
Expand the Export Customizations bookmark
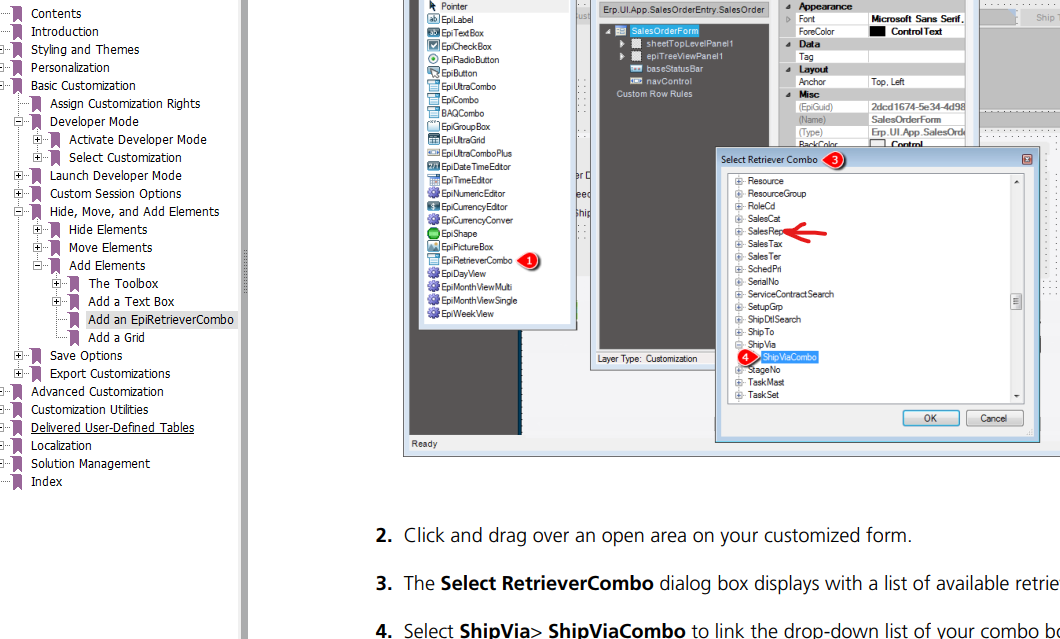[19, 373]
